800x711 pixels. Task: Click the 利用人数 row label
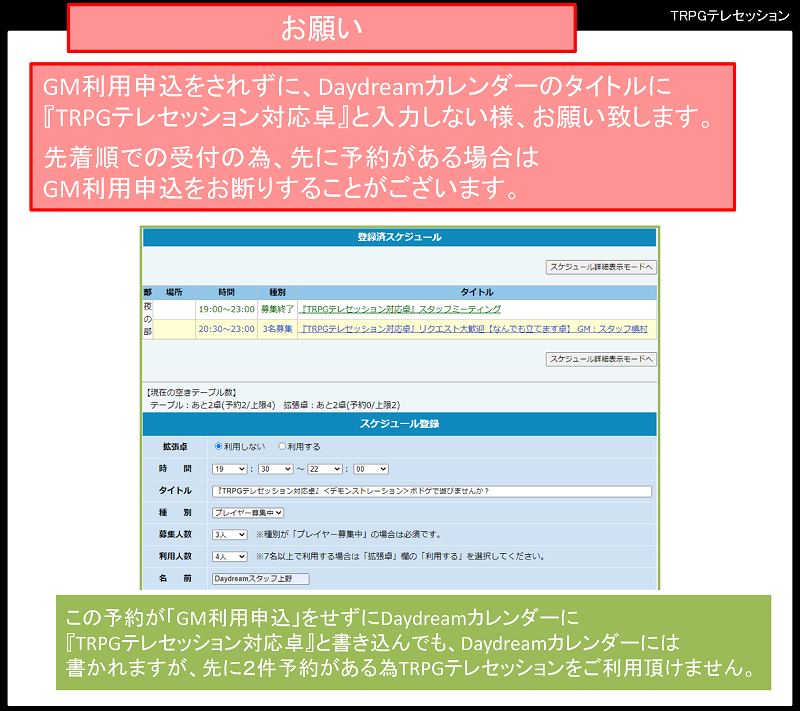174,556
